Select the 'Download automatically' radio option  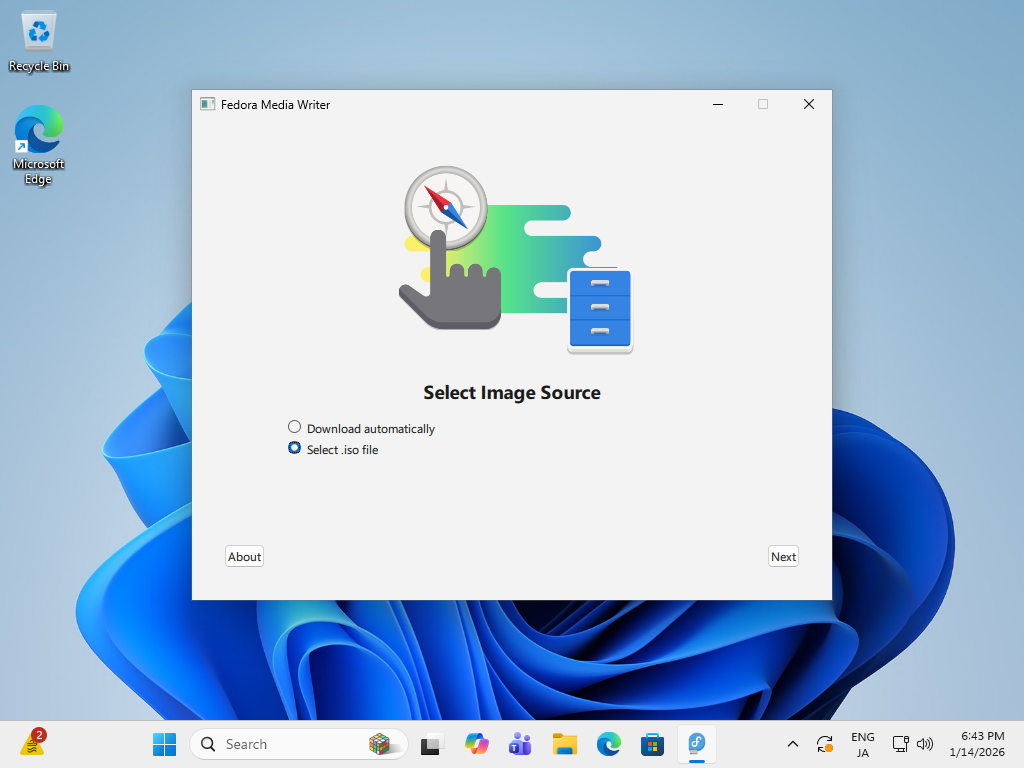point(294,427)
